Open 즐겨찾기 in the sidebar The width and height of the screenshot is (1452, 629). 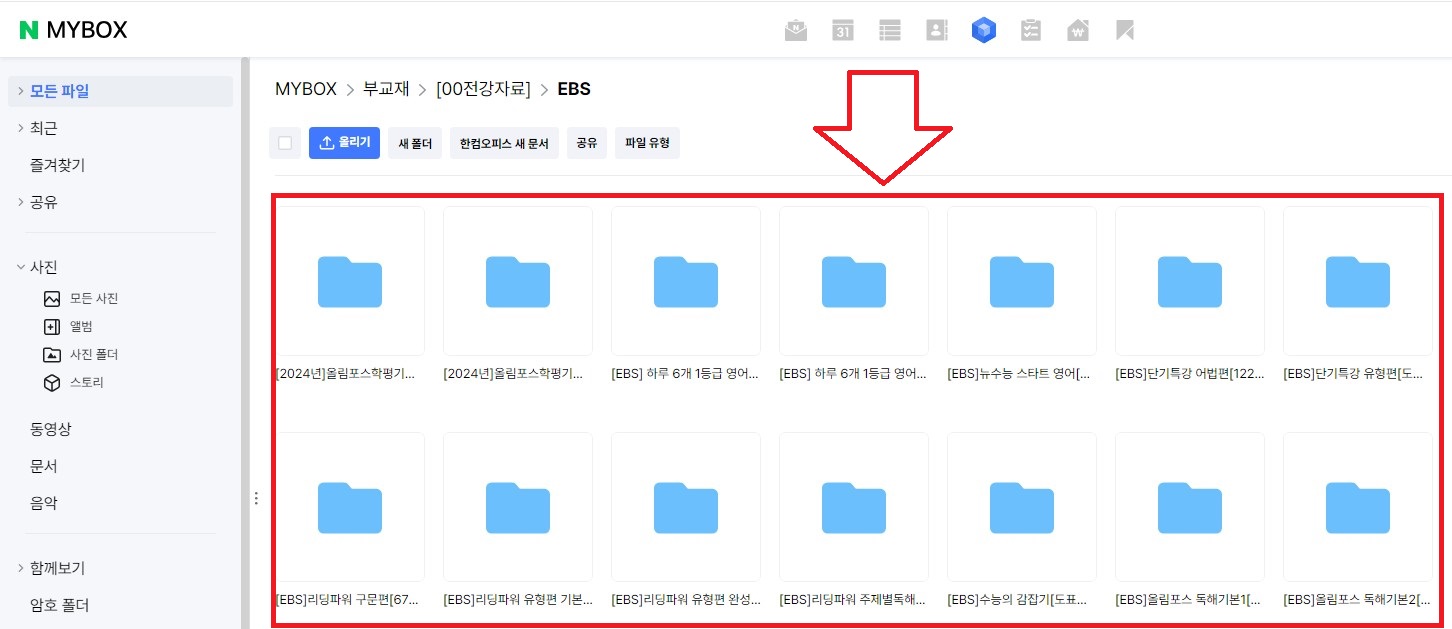tap(58, 165)
